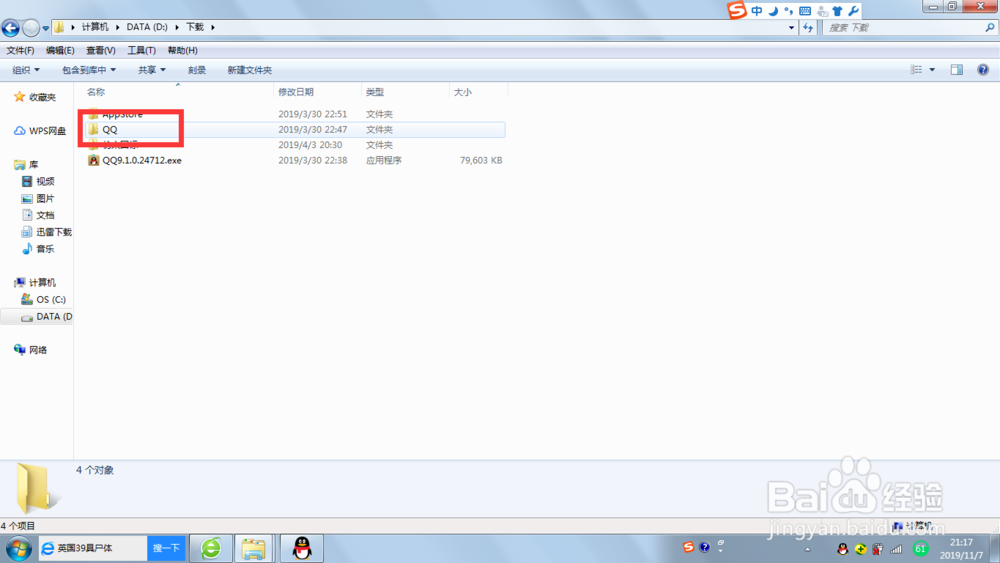1000x563 pixels.
Task: Open the QQ penguin taskbar button
Action: 302,548
